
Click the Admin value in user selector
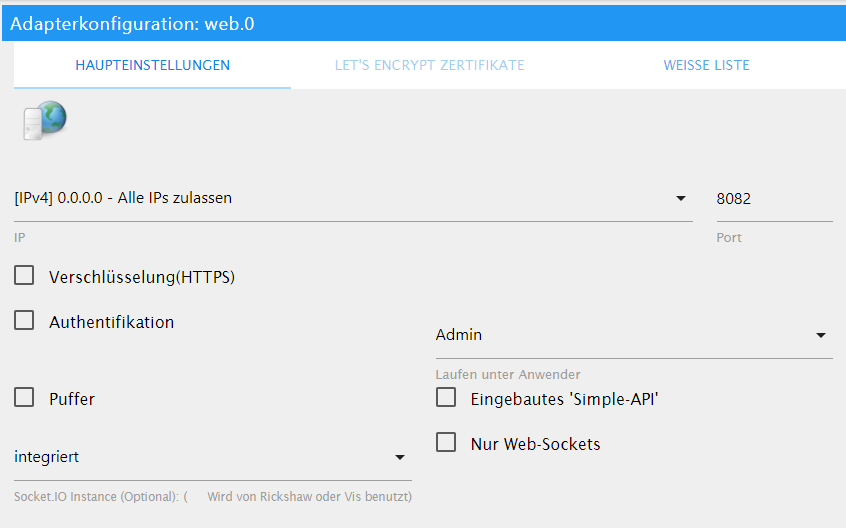click(x=459, y=335)
